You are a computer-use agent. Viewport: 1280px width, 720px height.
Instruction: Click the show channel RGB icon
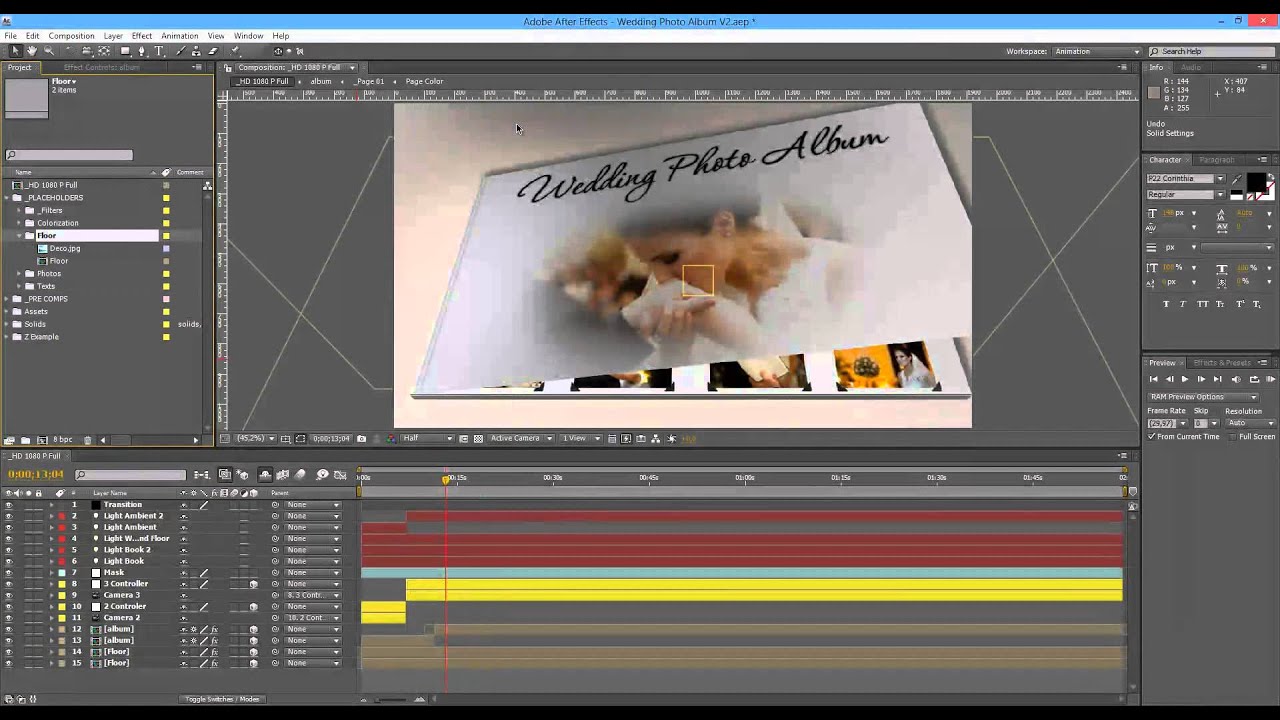tap(391, 438)
